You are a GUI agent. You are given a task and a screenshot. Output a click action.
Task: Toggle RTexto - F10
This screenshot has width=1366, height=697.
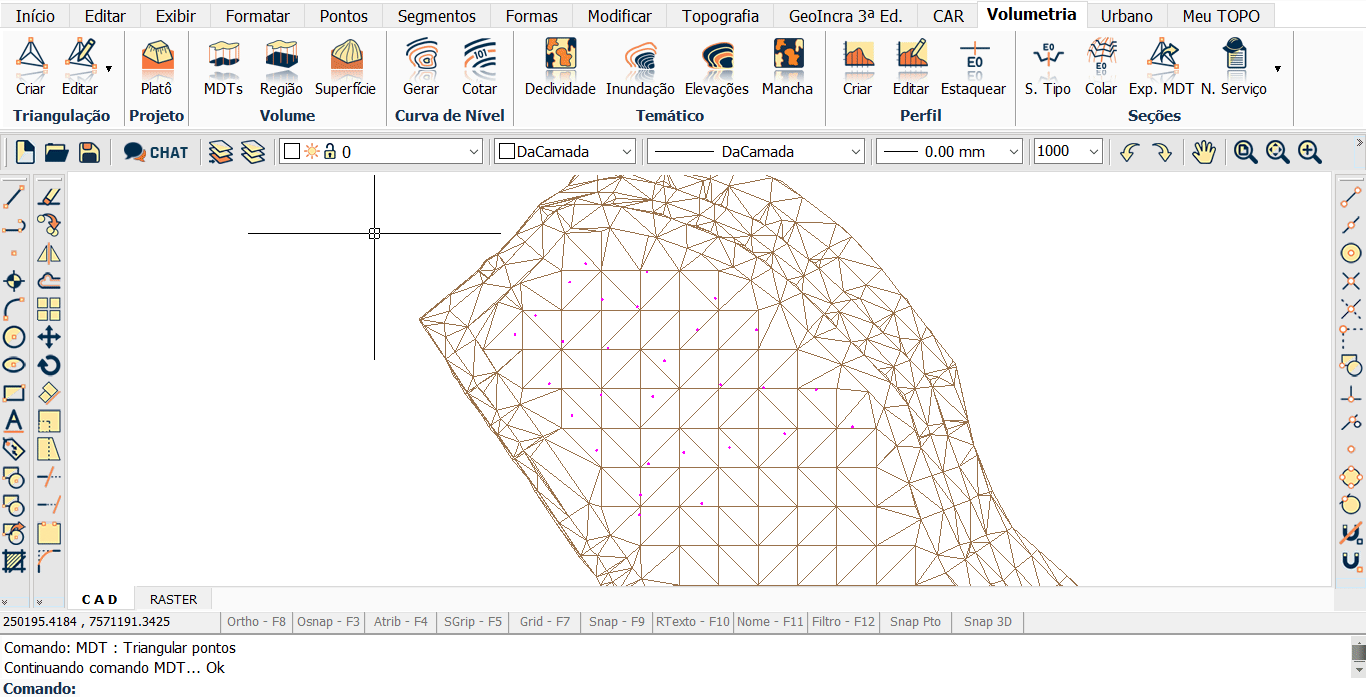[693, 622]
